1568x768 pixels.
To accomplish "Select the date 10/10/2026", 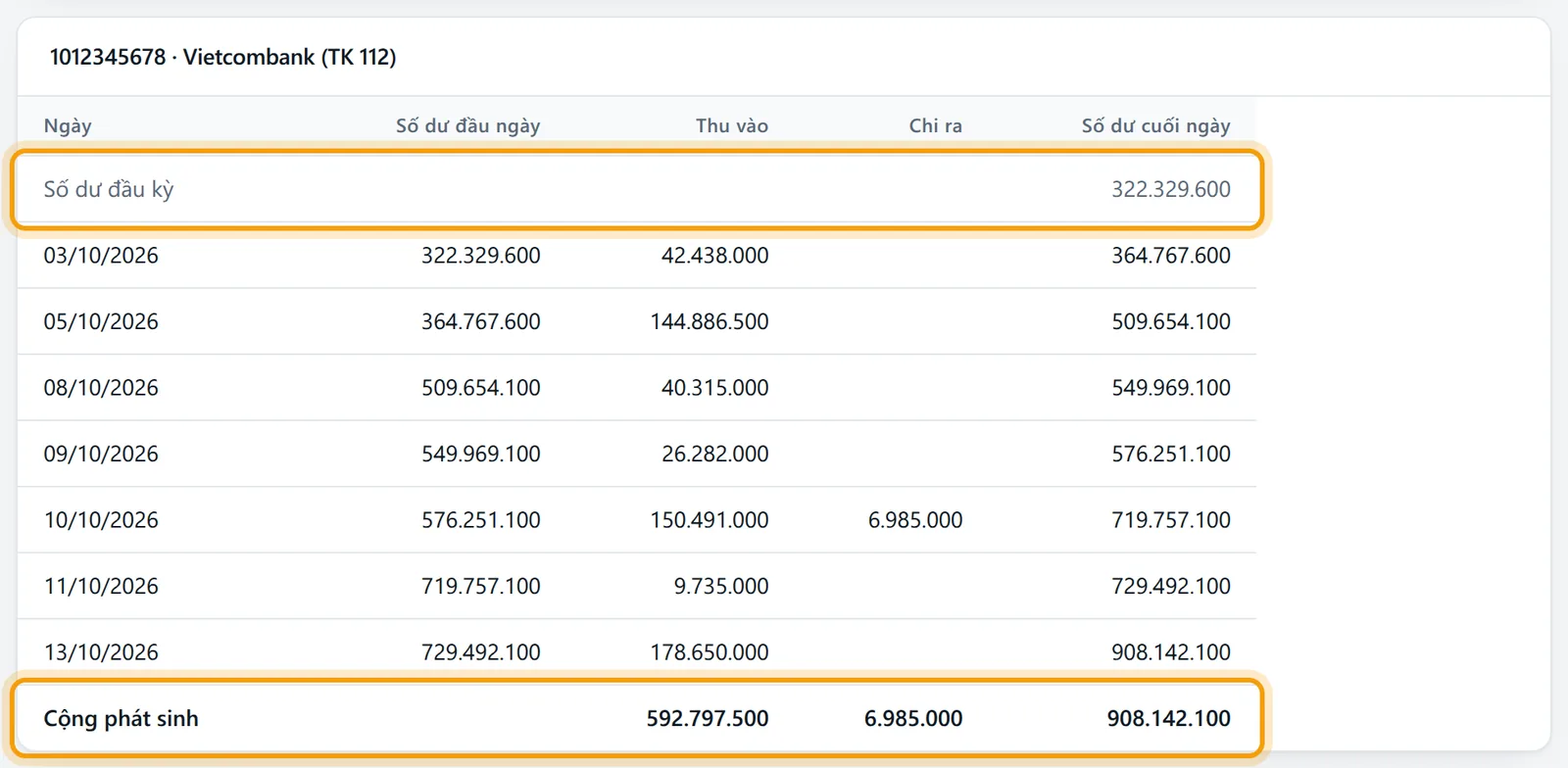I will [101, 520].
